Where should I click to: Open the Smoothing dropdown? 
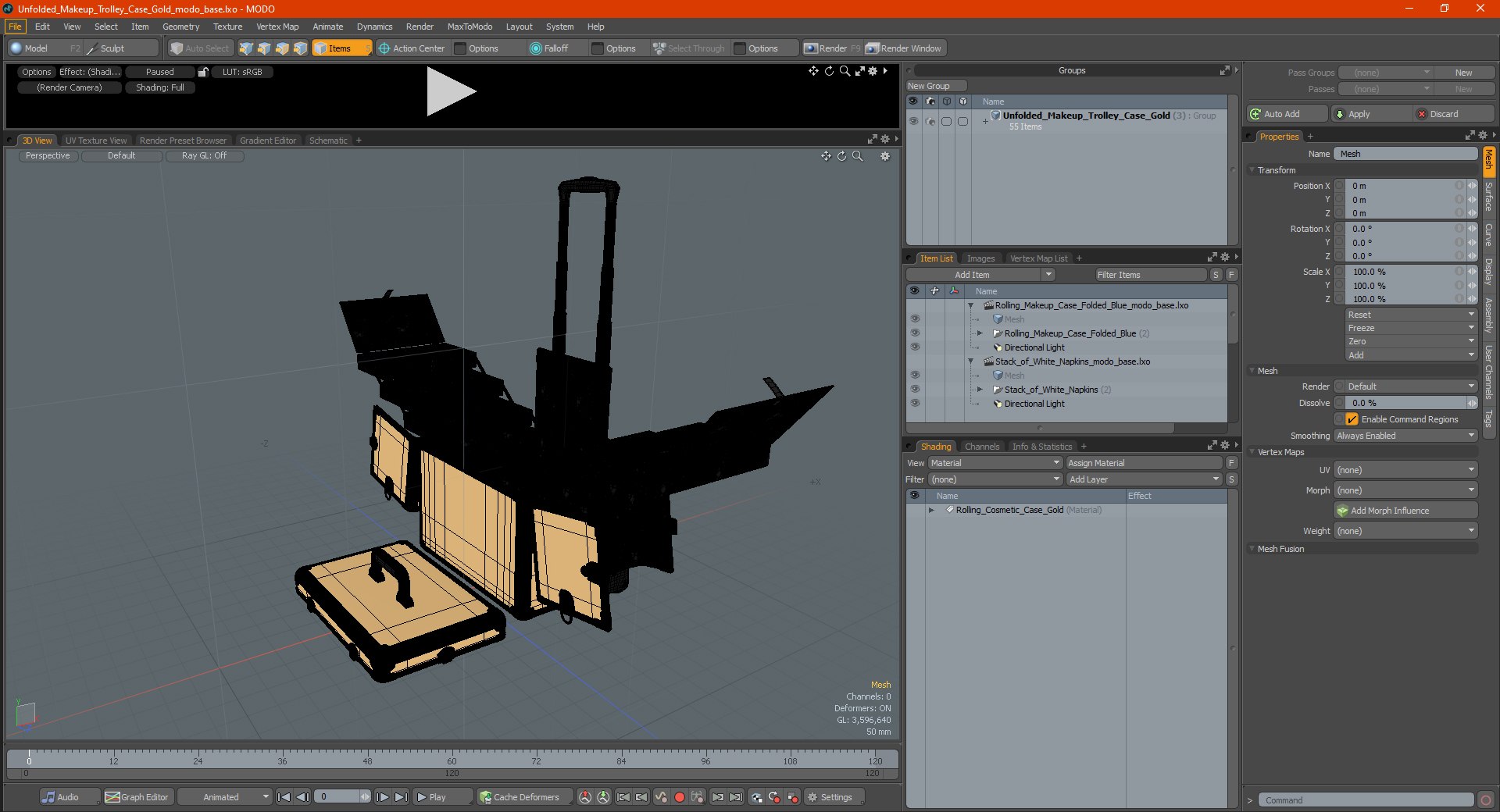coord(1405,436)
